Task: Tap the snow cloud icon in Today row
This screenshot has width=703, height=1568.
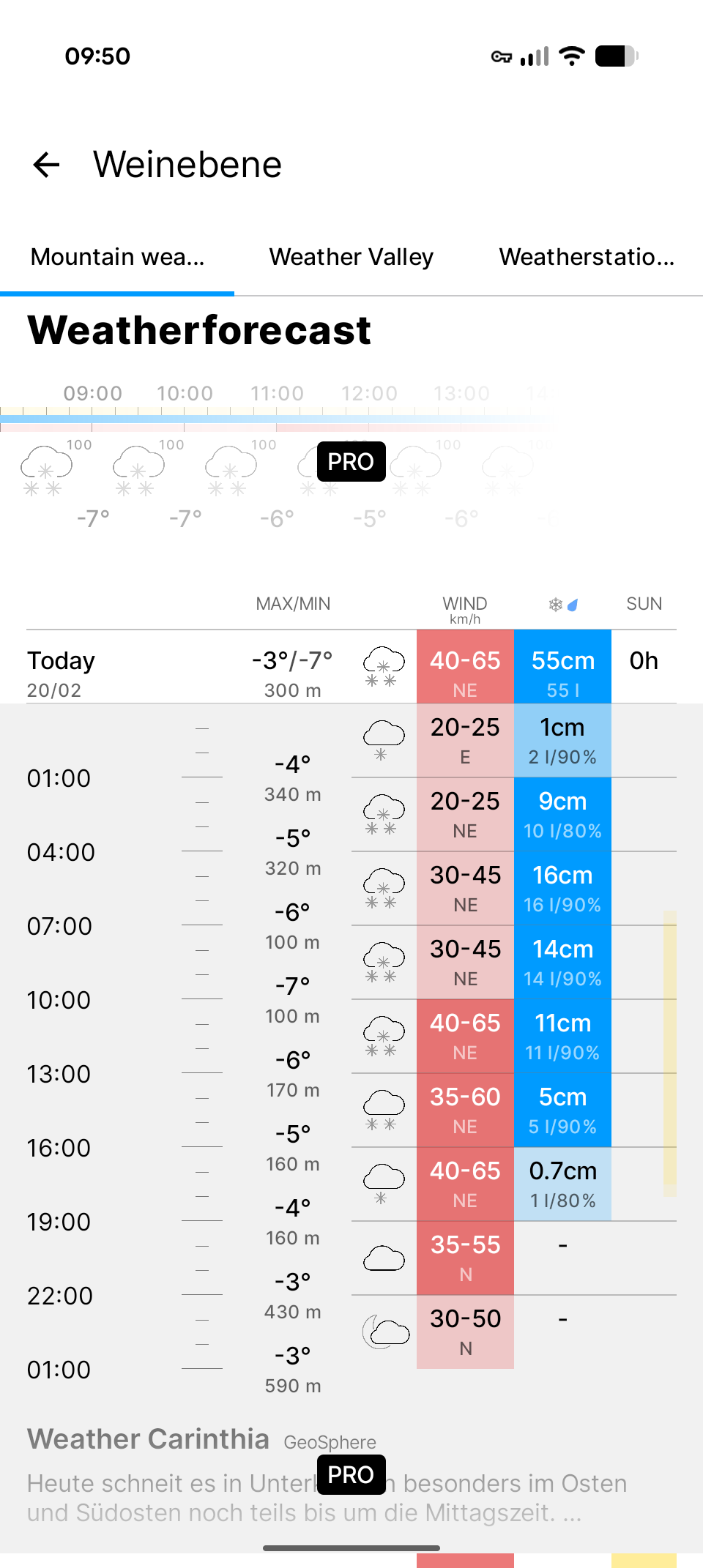Action: 384,667
